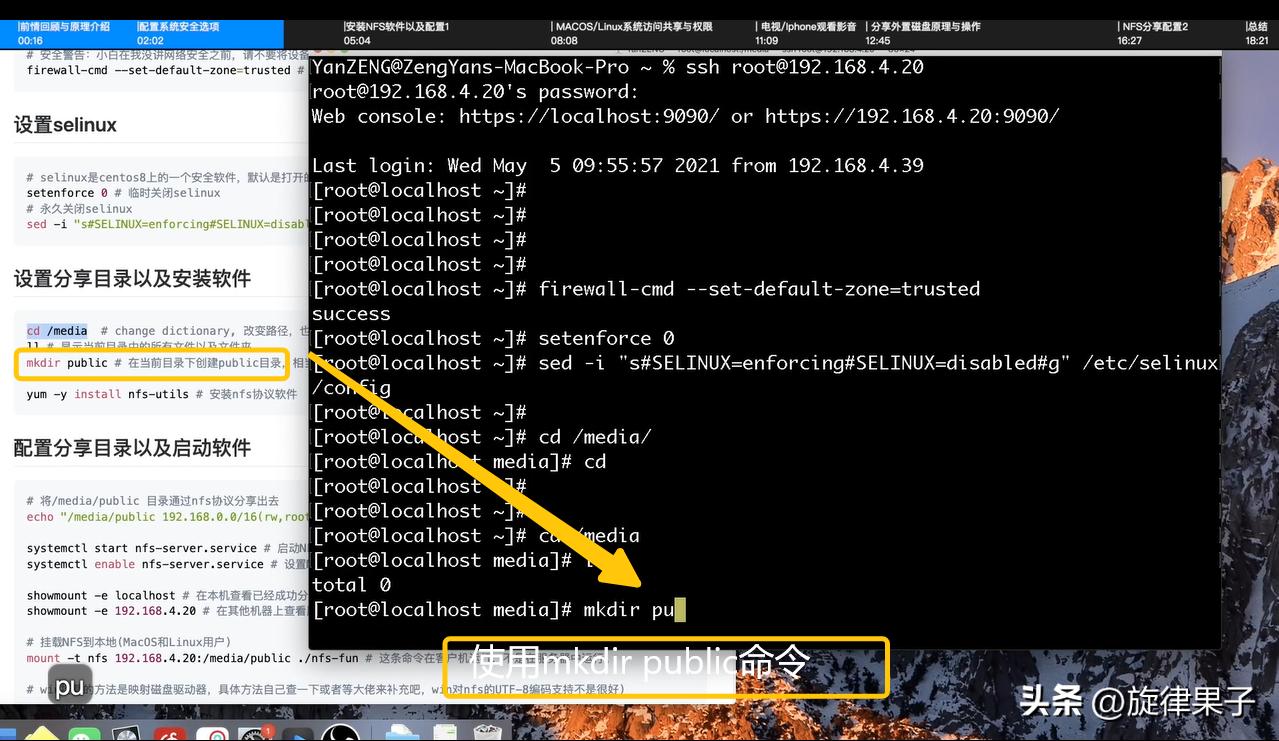Click the firewall-cmd line in the document window
This screenshot has height=741, width=1279.
click(166, 70)
